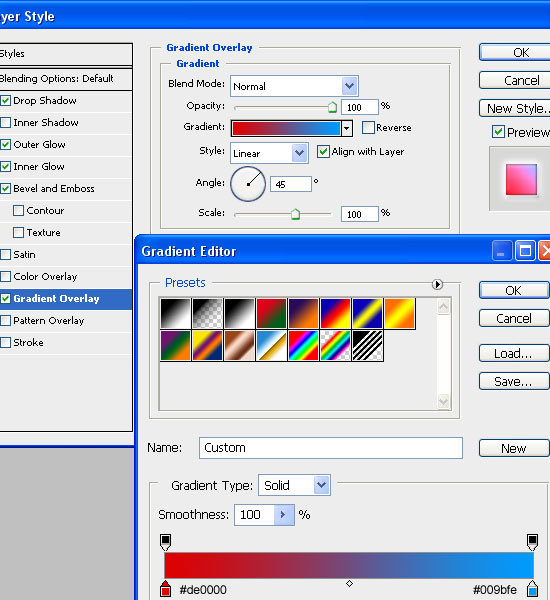Click the New gradient button
This screenshot has height=600, width=550.
pos(514,448)
